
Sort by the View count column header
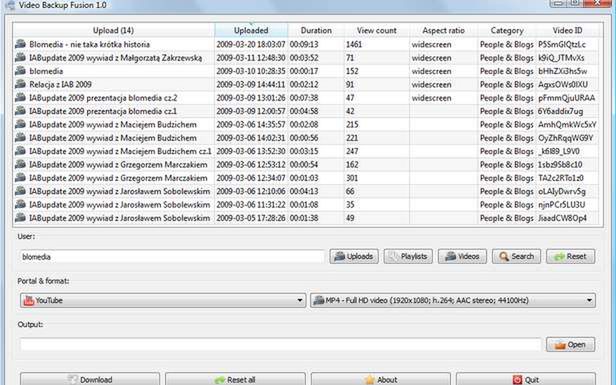(377, 30)
